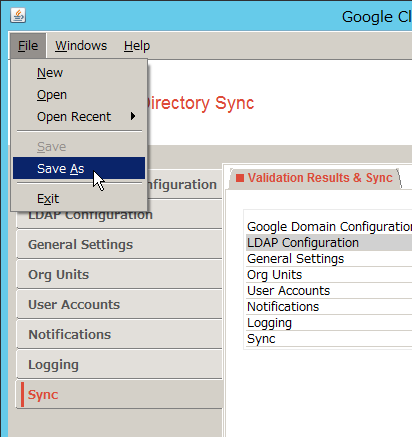This screenshot has width=412, height=437.
Task: Select General Settings row in validation list
Action: (x=329, y=259)
